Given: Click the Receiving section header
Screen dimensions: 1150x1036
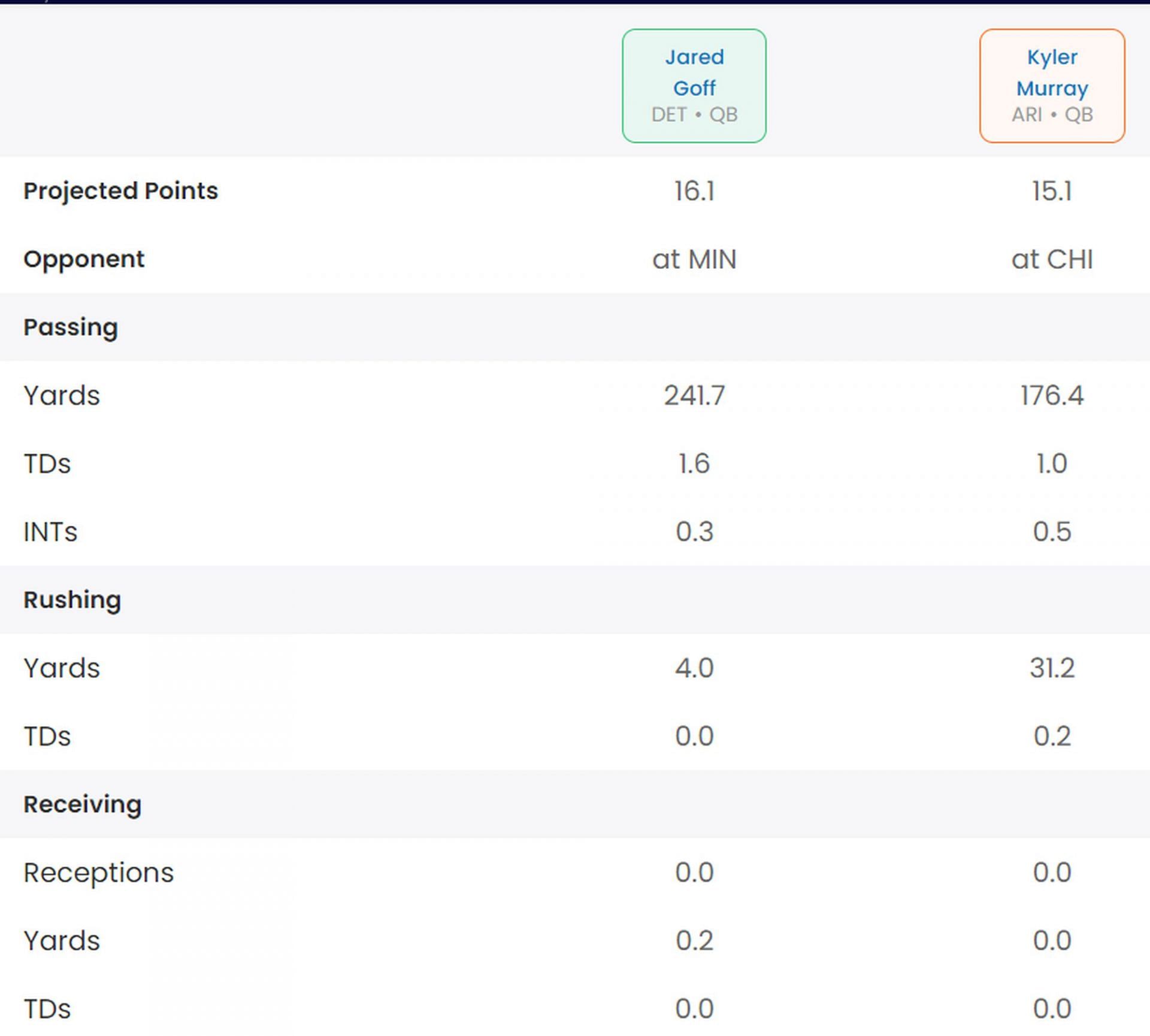Looking at the screenshot, I should (x=82, y=804).
